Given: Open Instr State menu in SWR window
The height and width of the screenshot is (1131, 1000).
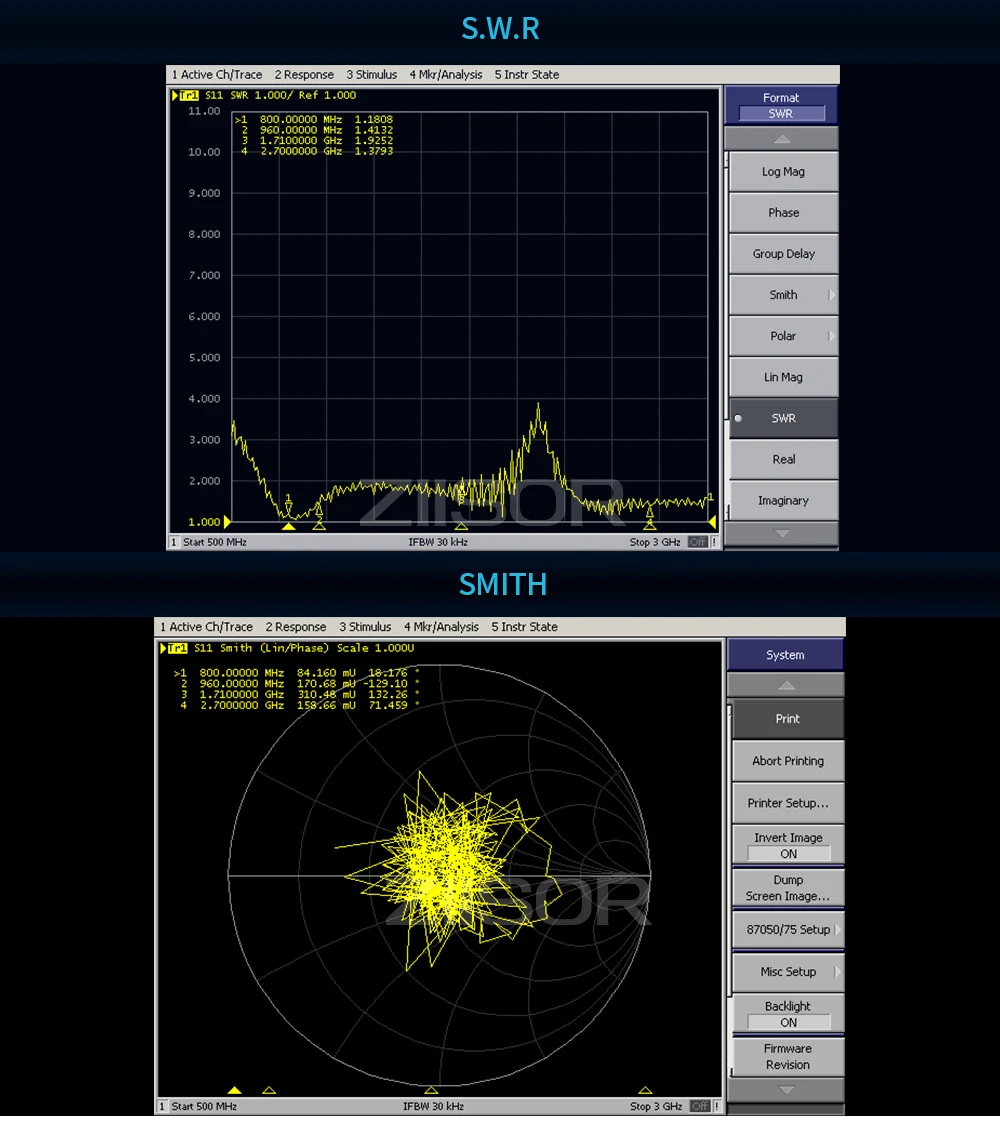Looking at the screenshot, I should pos(527,74).
